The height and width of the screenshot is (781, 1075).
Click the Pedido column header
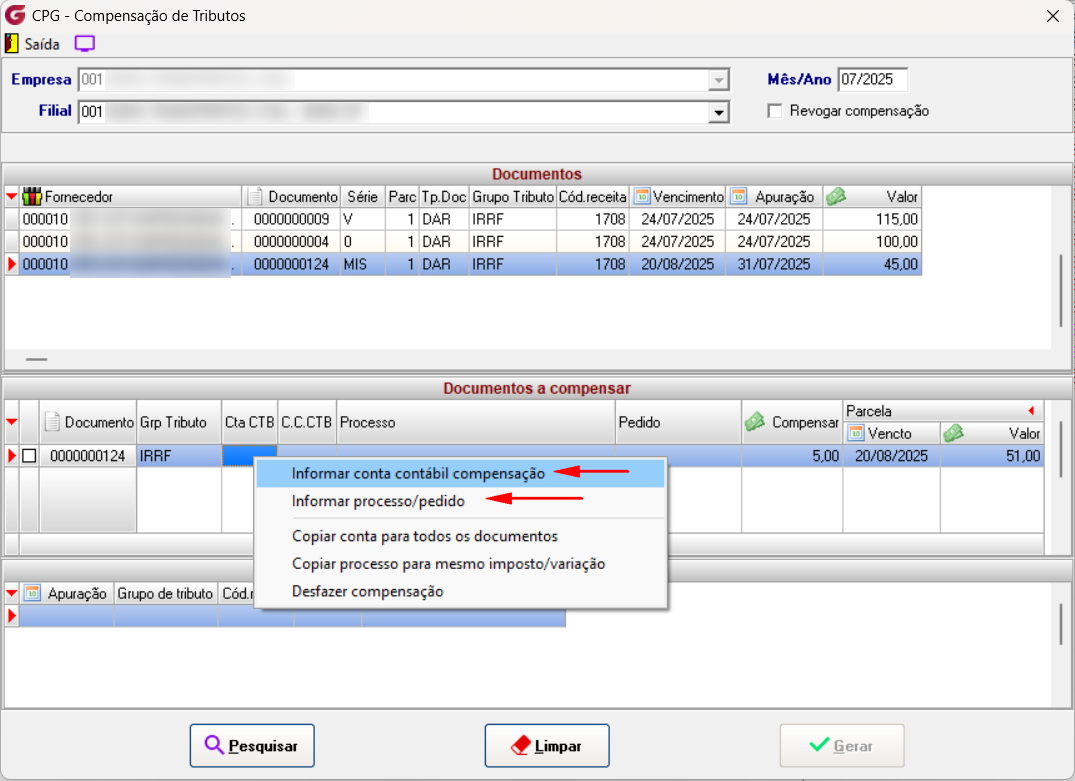(x=678, y=422)
